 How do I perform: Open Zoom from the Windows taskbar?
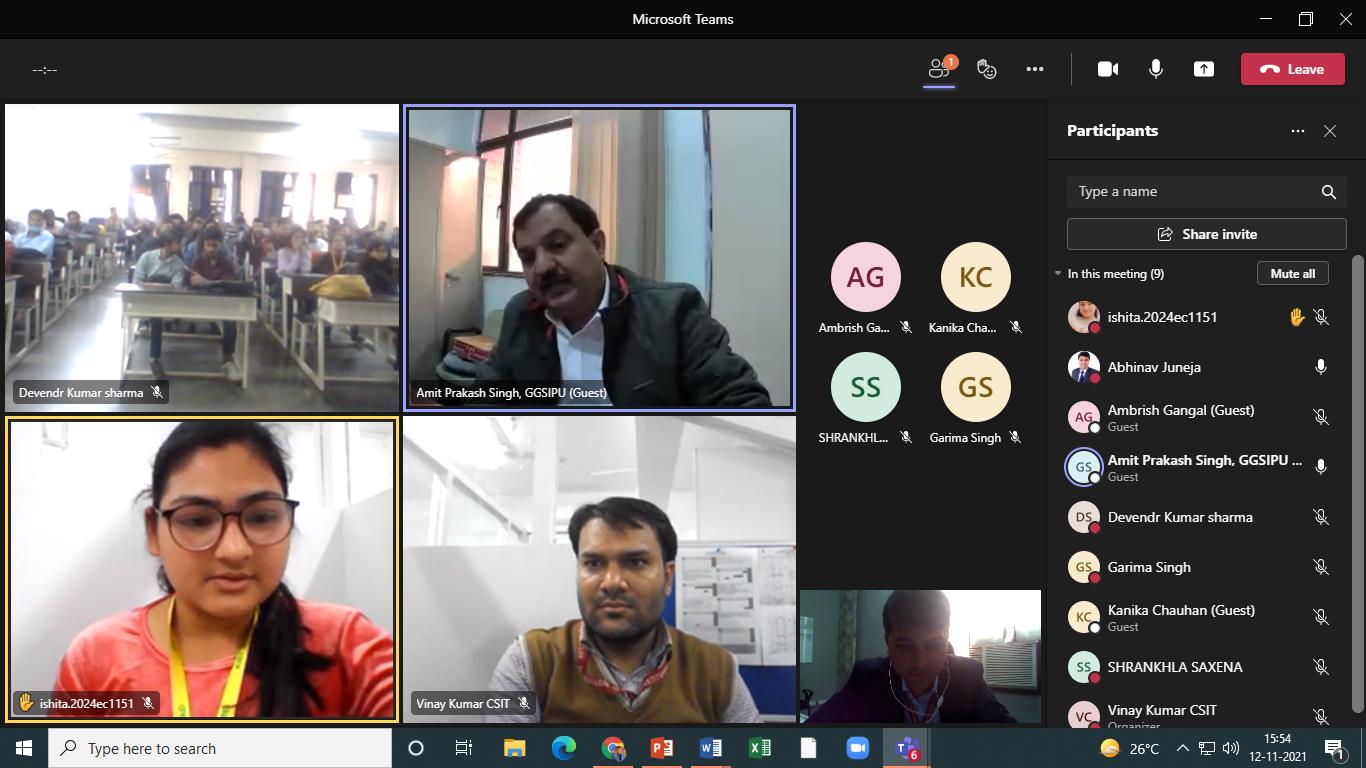coord(857,748)
